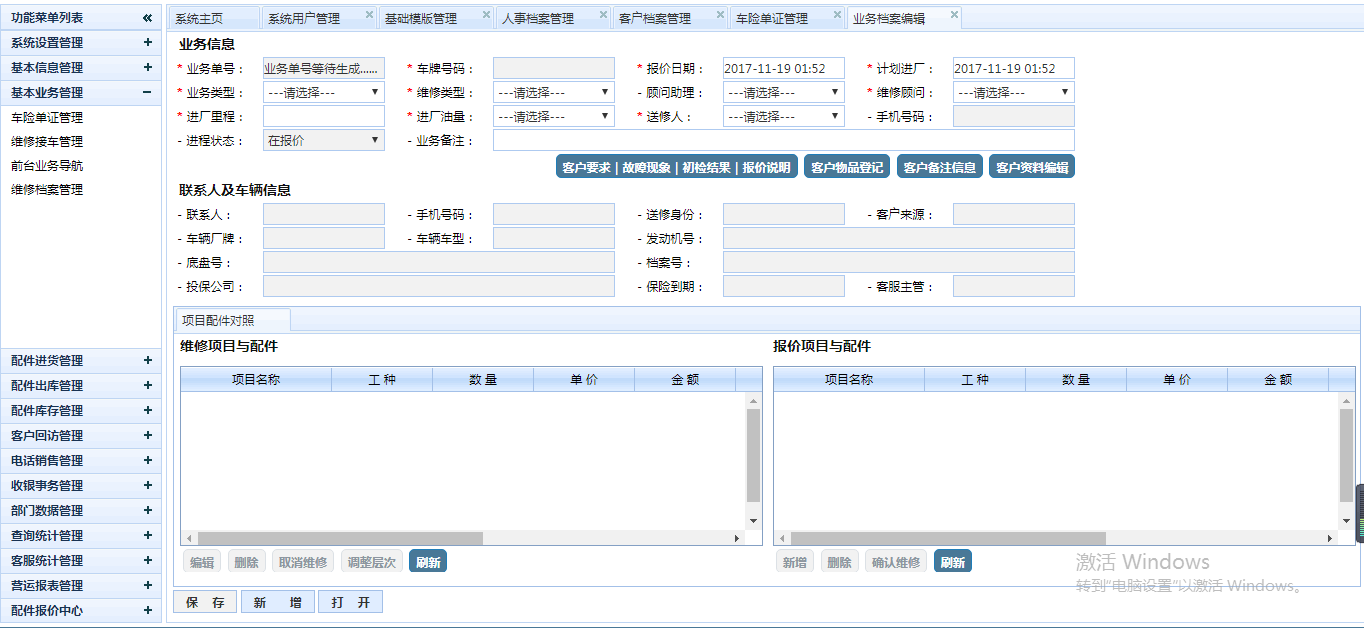Close the 系统用户管理 tab
This screenshot has height=629, width=1364.
(369, 15)
